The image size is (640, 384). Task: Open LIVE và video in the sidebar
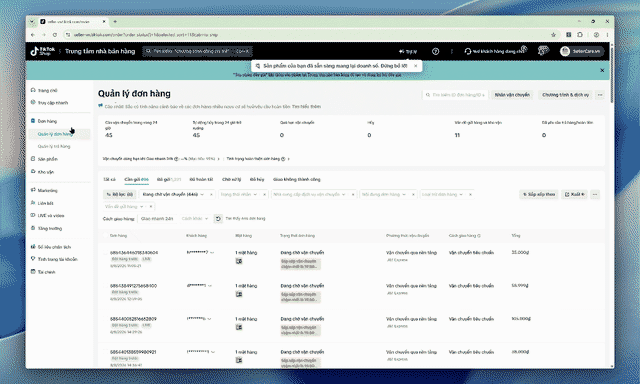pos(51,215)
